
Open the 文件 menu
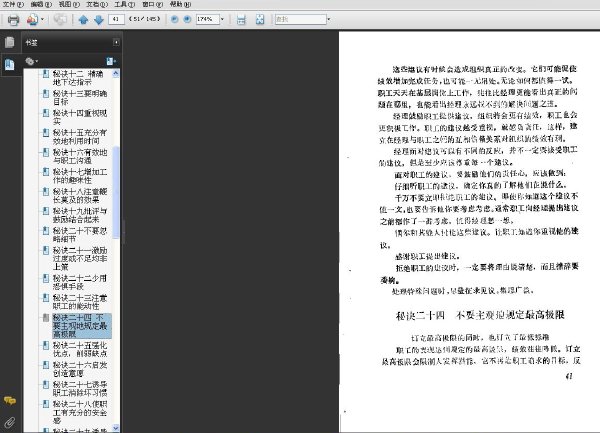(13, 4)
